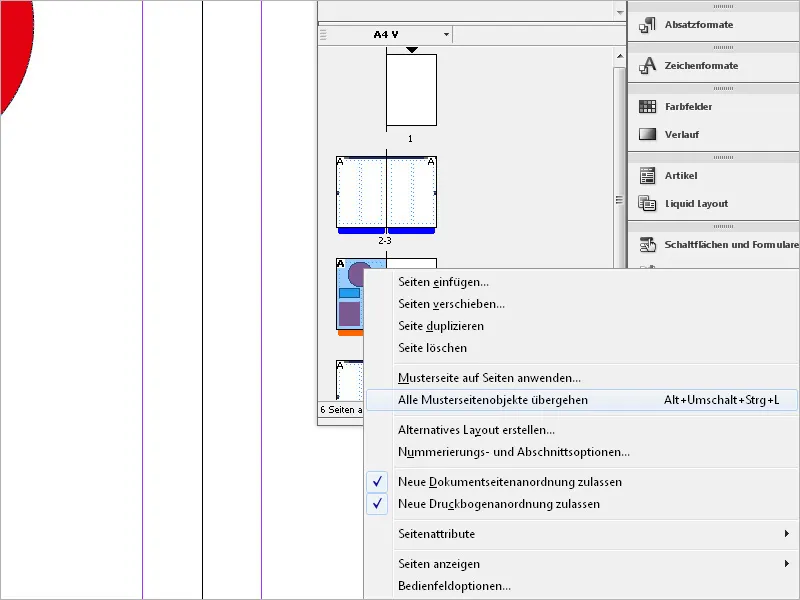This screenshot has width=800, height=600.
Task: Open the Liquid Layout panel icon
Action: click(x=647, y=203)
